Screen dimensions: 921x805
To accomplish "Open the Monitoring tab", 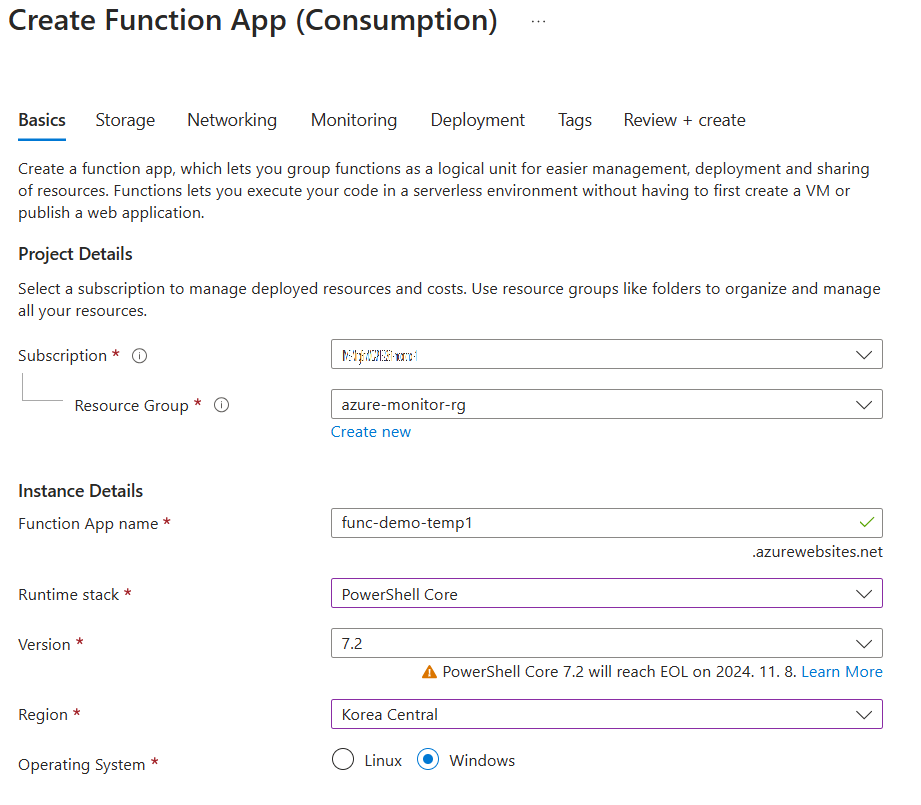I will (x=354, y=120).
